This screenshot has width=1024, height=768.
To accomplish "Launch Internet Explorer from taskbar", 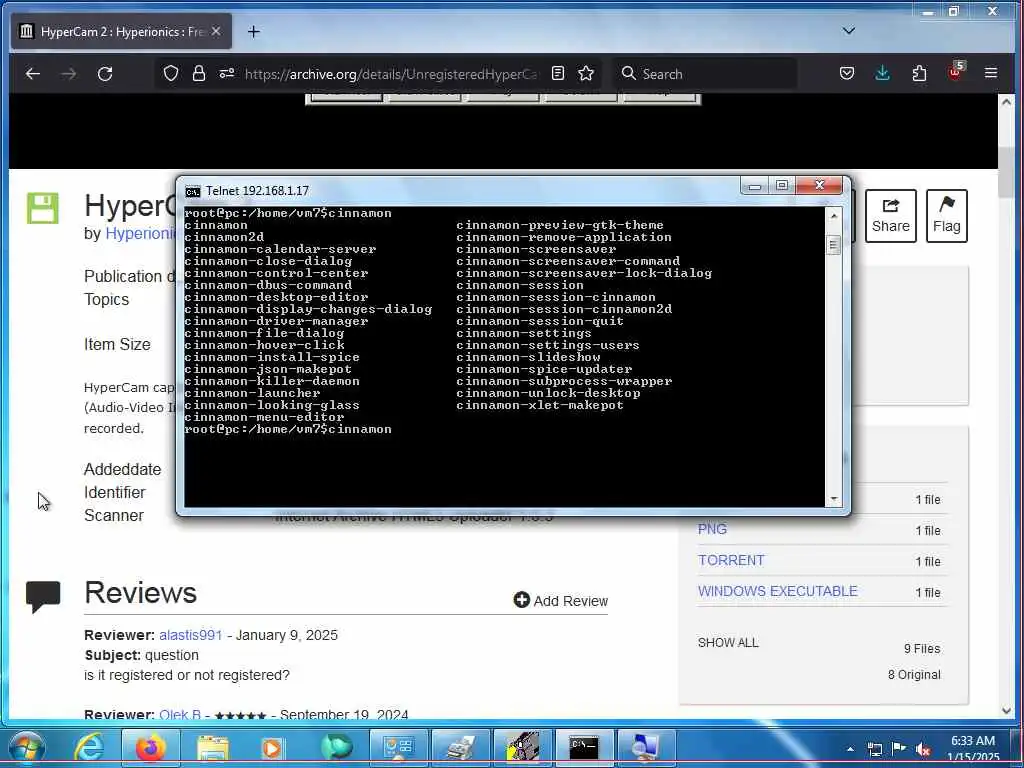I will (88, 748).
